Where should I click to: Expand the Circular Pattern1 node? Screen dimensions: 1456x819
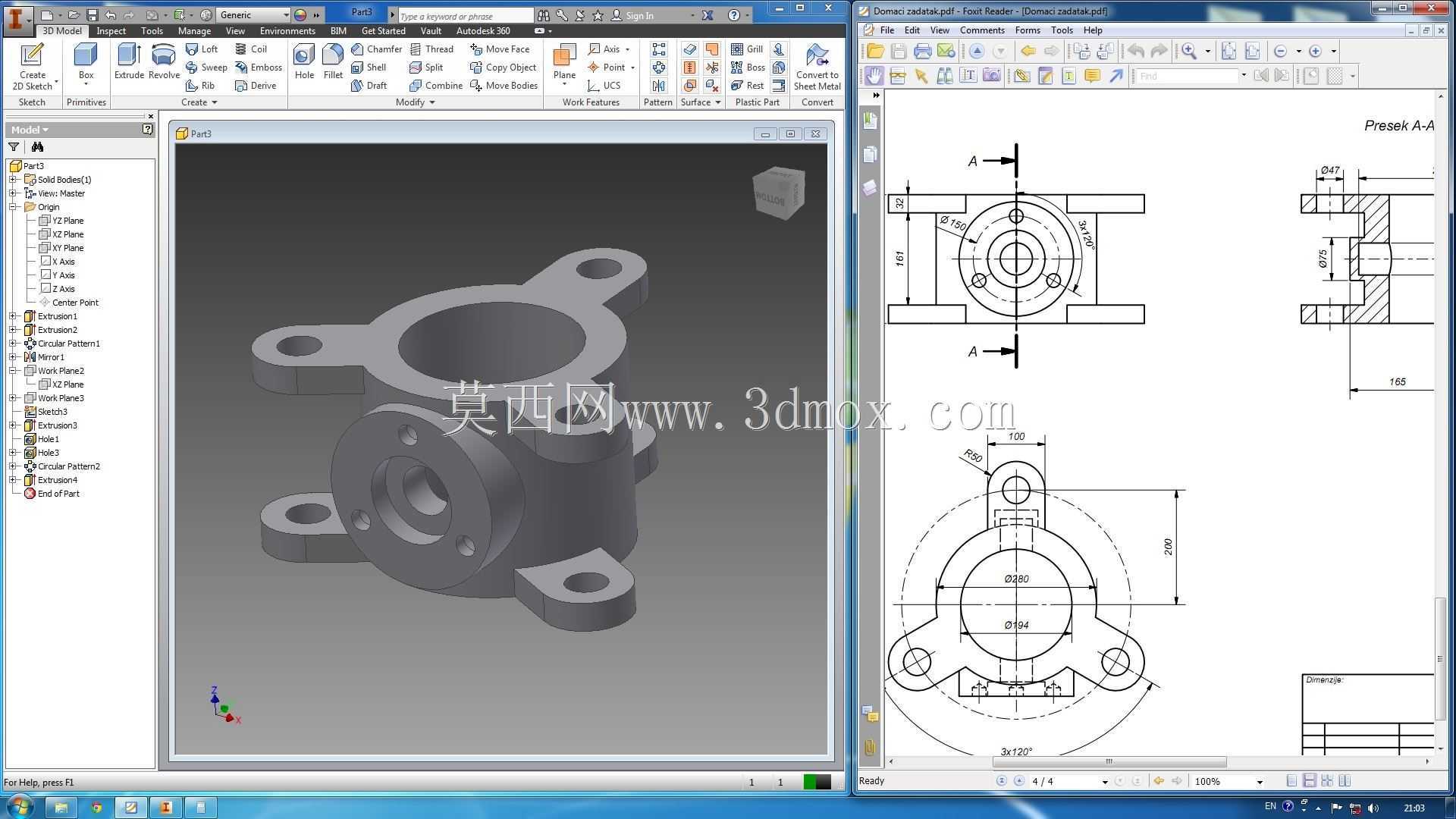pyautogui.click(x=13, y=344)
